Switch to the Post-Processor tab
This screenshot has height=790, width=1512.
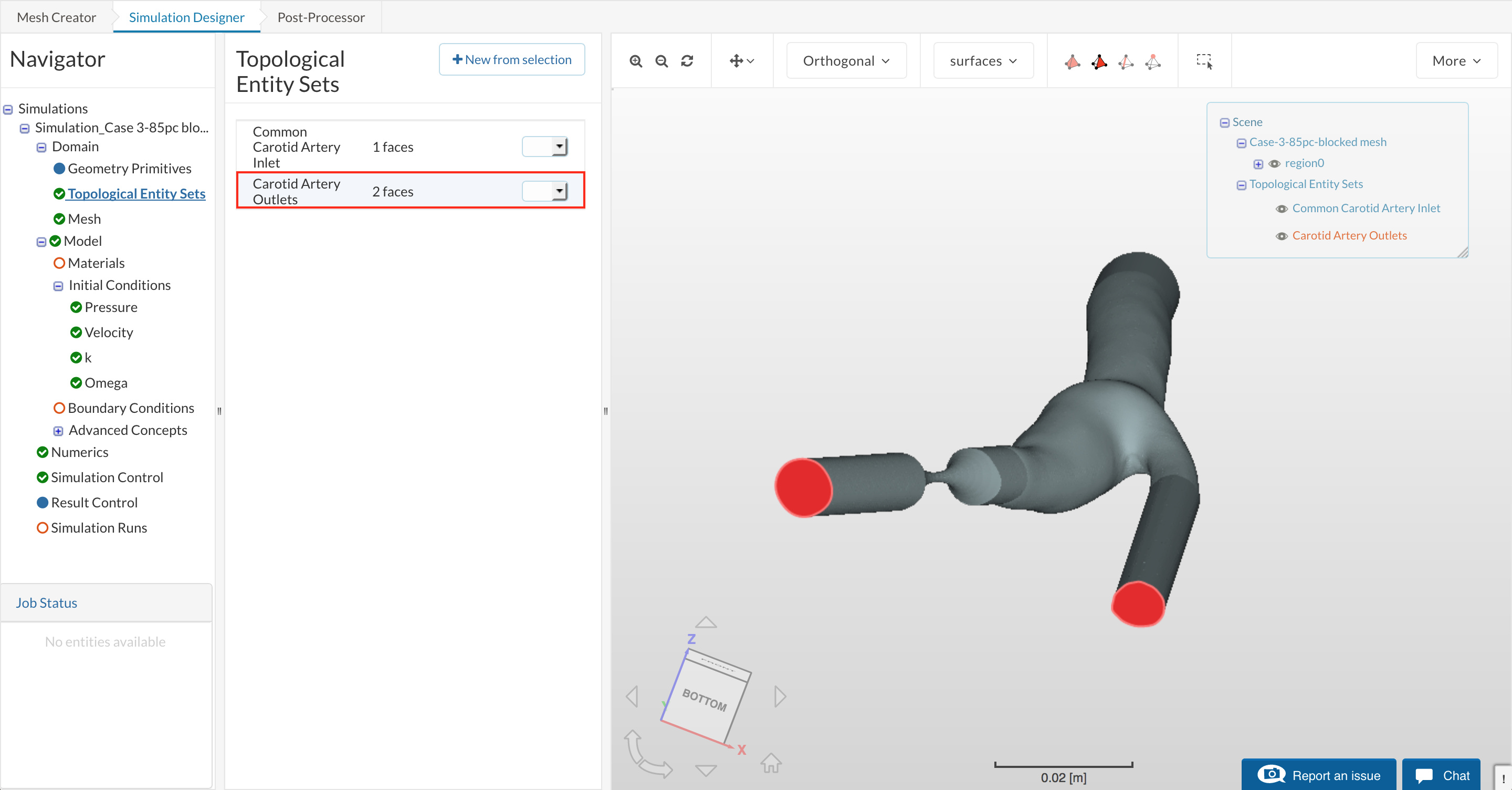click(320, 17)
